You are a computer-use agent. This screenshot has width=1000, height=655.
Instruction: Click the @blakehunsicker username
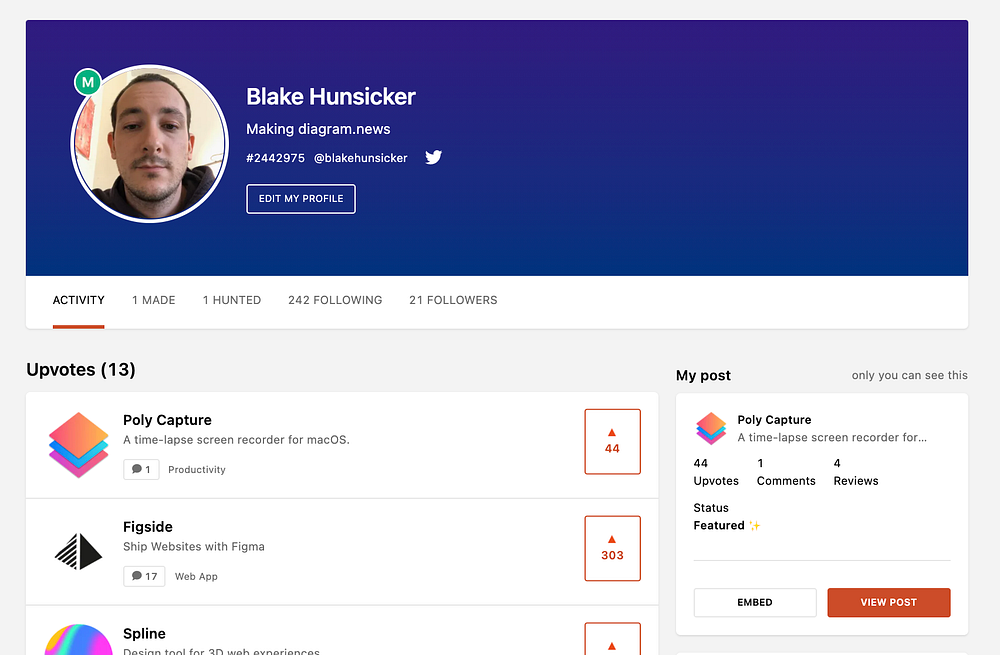tap(360, 158)
